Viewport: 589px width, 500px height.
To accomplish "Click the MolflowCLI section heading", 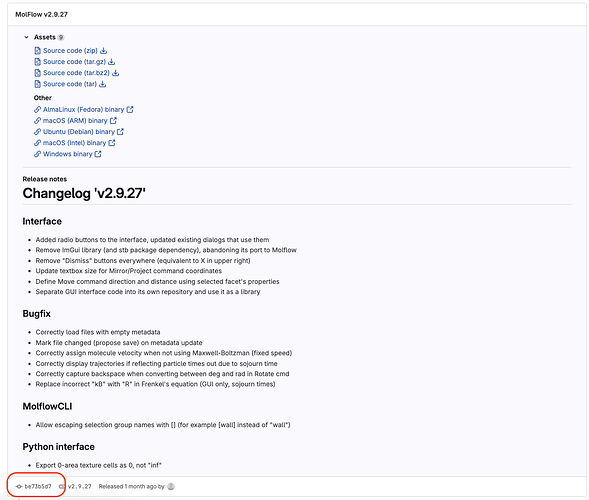I will coord(47,406).
